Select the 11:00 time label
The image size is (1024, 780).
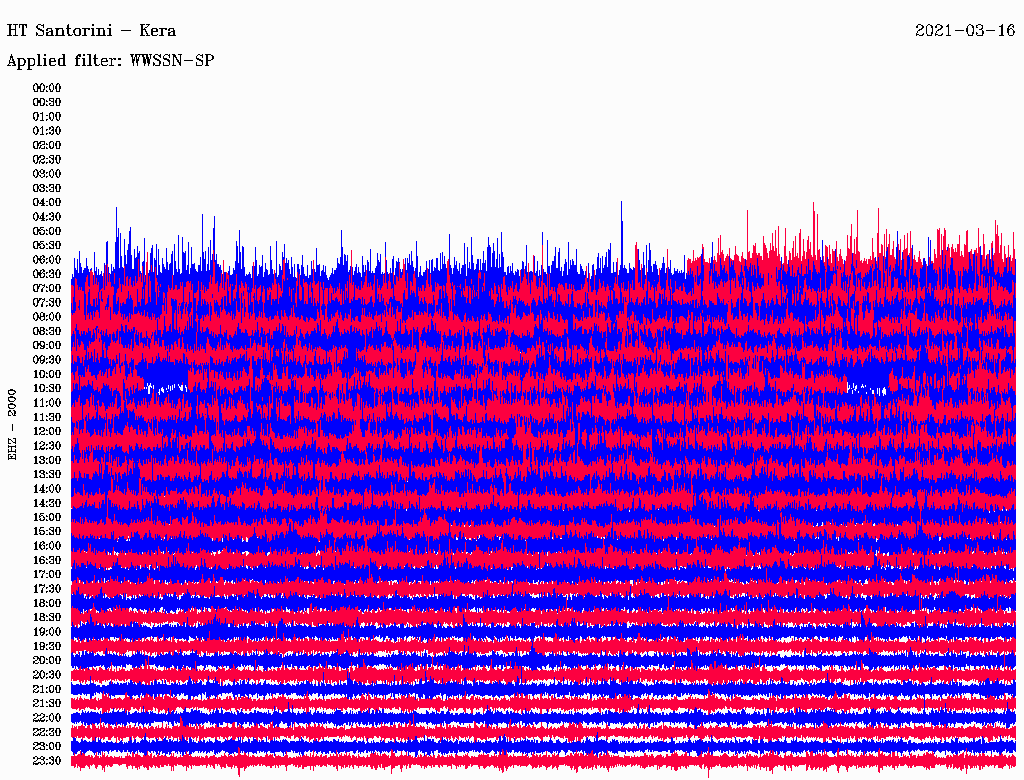point(47,403)
